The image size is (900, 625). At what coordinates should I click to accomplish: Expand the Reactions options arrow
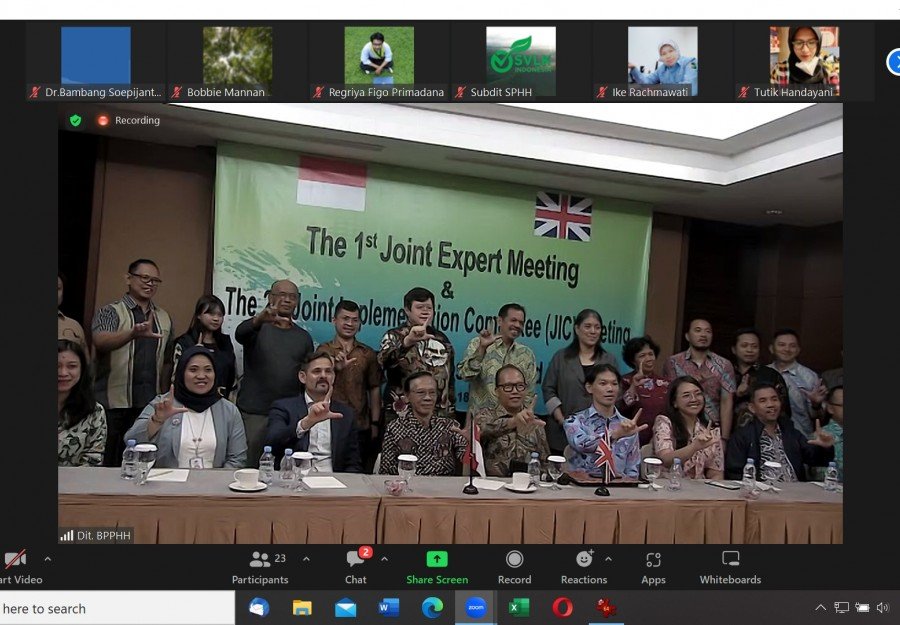pyautogui.click(x=608, y=559)
